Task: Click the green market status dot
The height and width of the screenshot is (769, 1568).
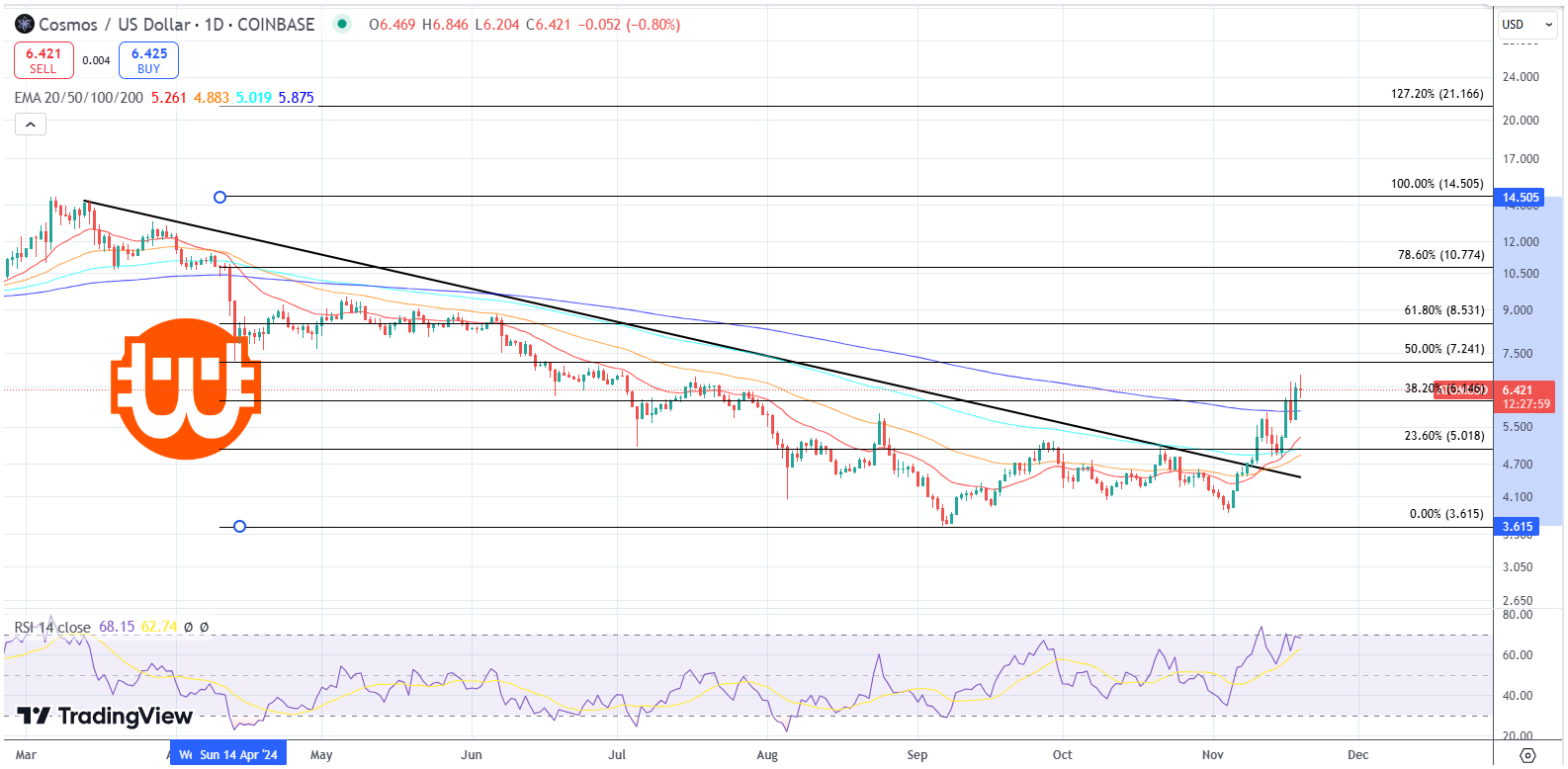Action: click(342, 24)
